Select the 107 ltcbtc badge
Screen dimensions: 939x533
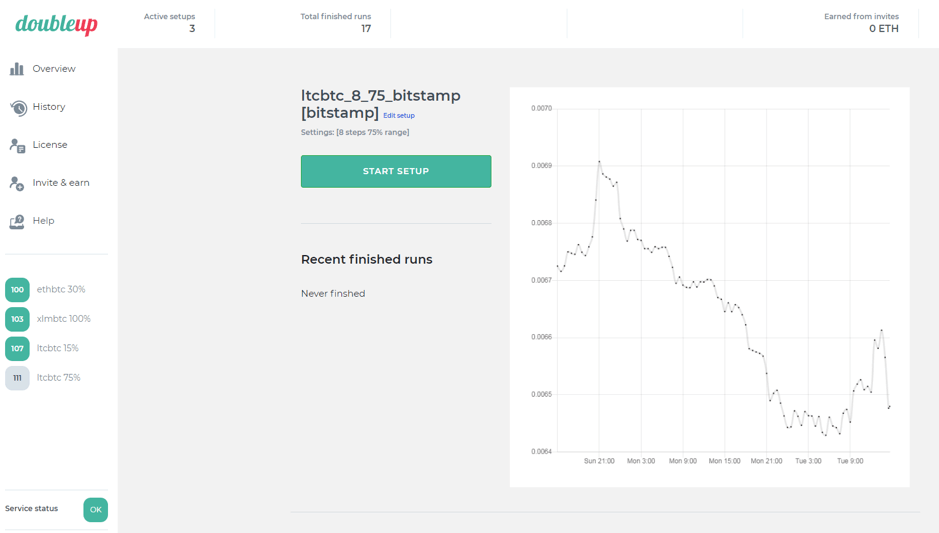tap(17, 348)
